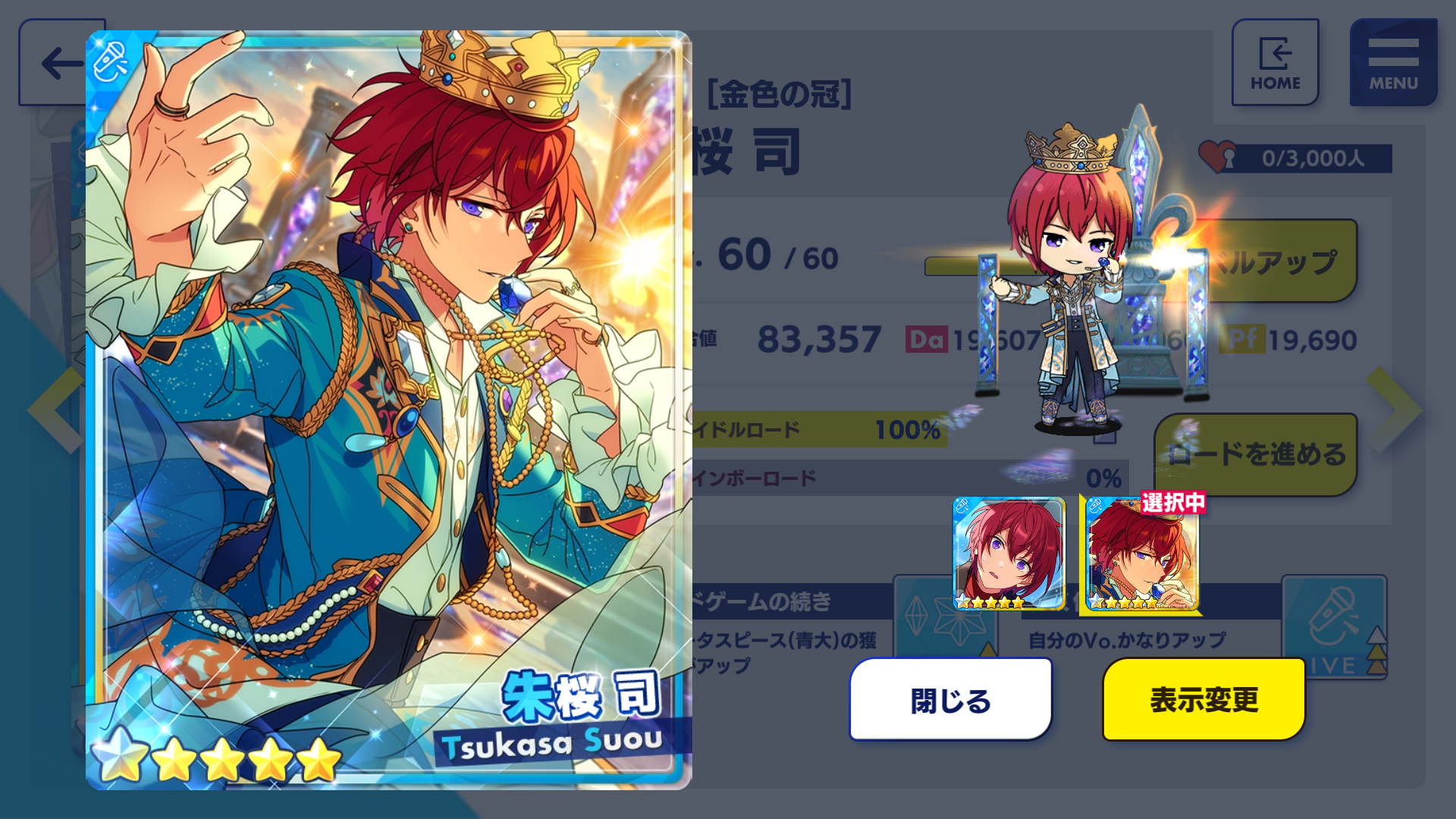The height and width of the screenshot is (819, 1456).
Task: Tap the microphone vocal type icon on card
Action: tap(111, 61)
